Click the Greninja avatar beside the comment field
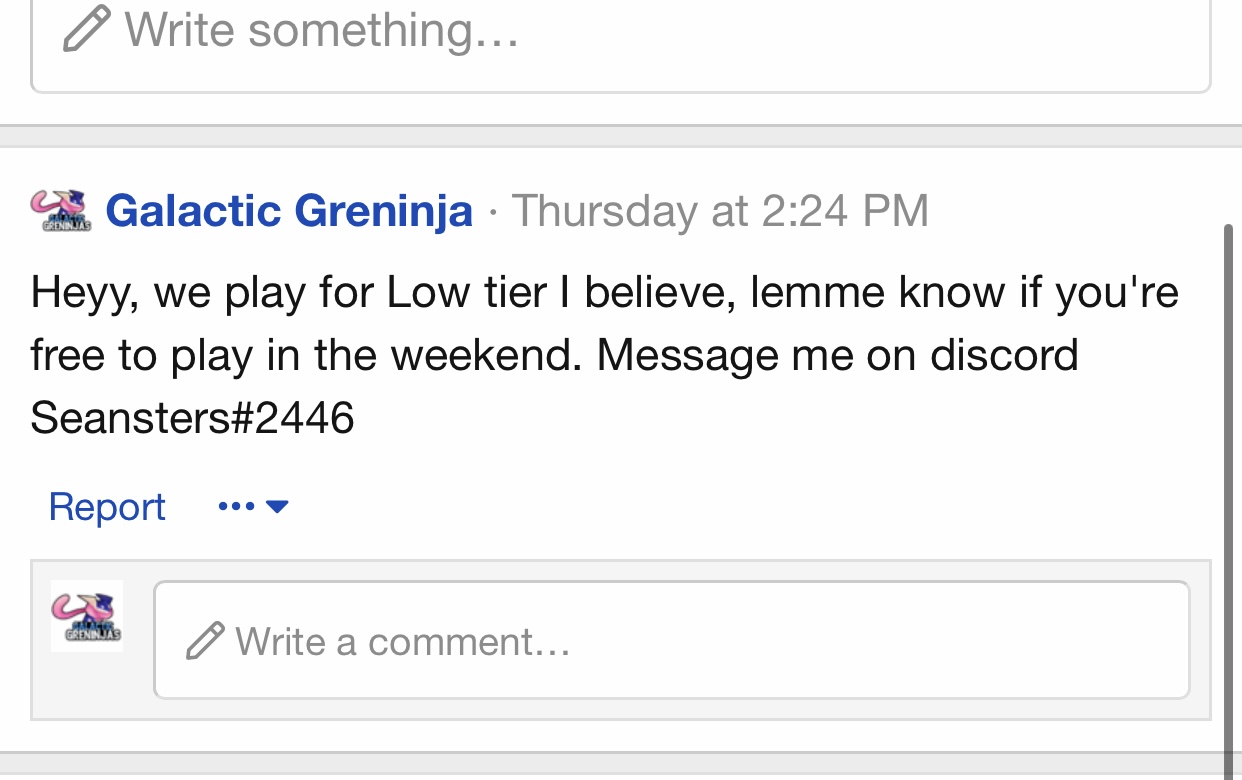The height and width of the screenshot is (780, 1242). [87, 616]
